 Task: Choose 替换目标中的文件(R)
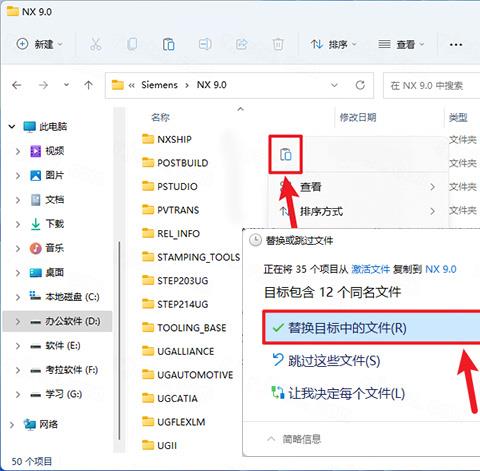coord(372,328)
